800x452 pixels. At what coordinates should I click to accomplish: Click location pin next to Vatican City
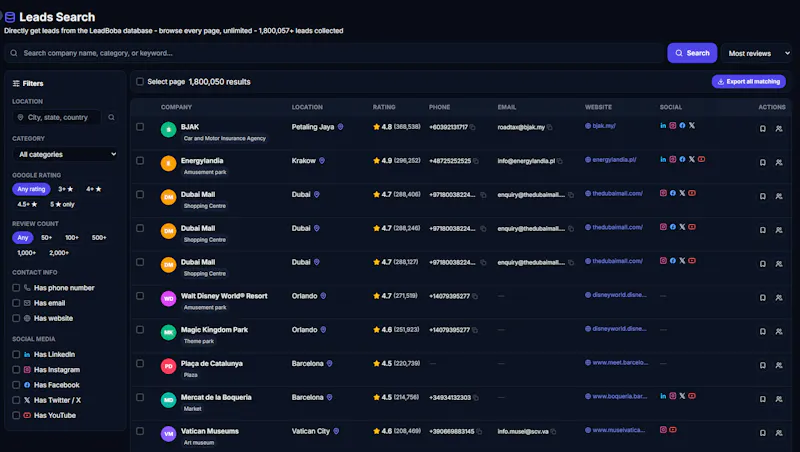(336, 431)
